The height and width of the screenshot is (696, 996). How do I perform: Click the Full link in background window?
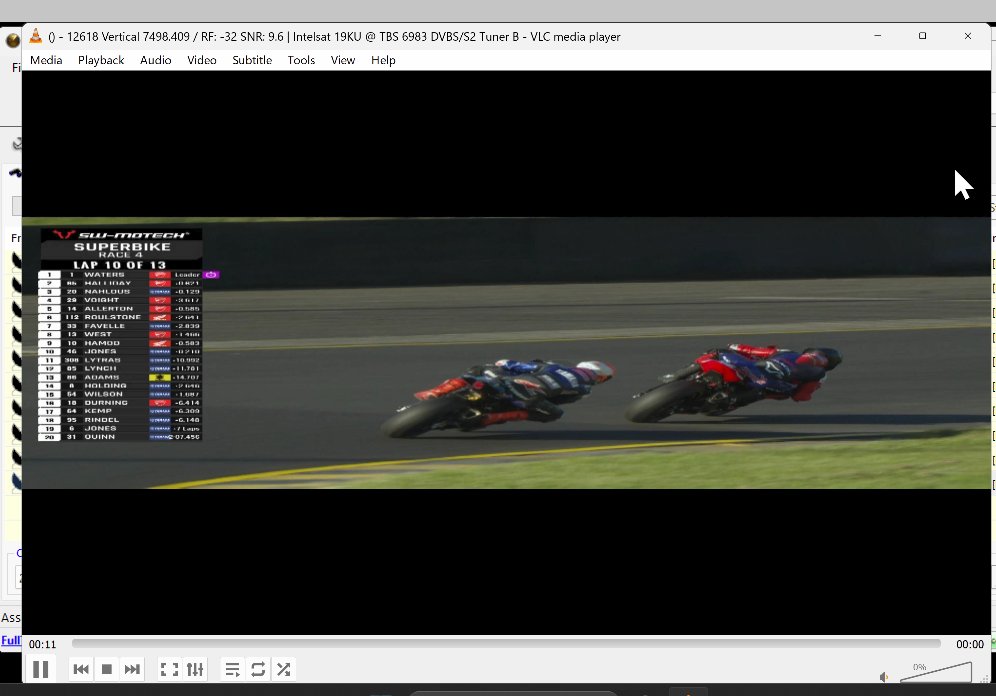[x=11, y=640]
